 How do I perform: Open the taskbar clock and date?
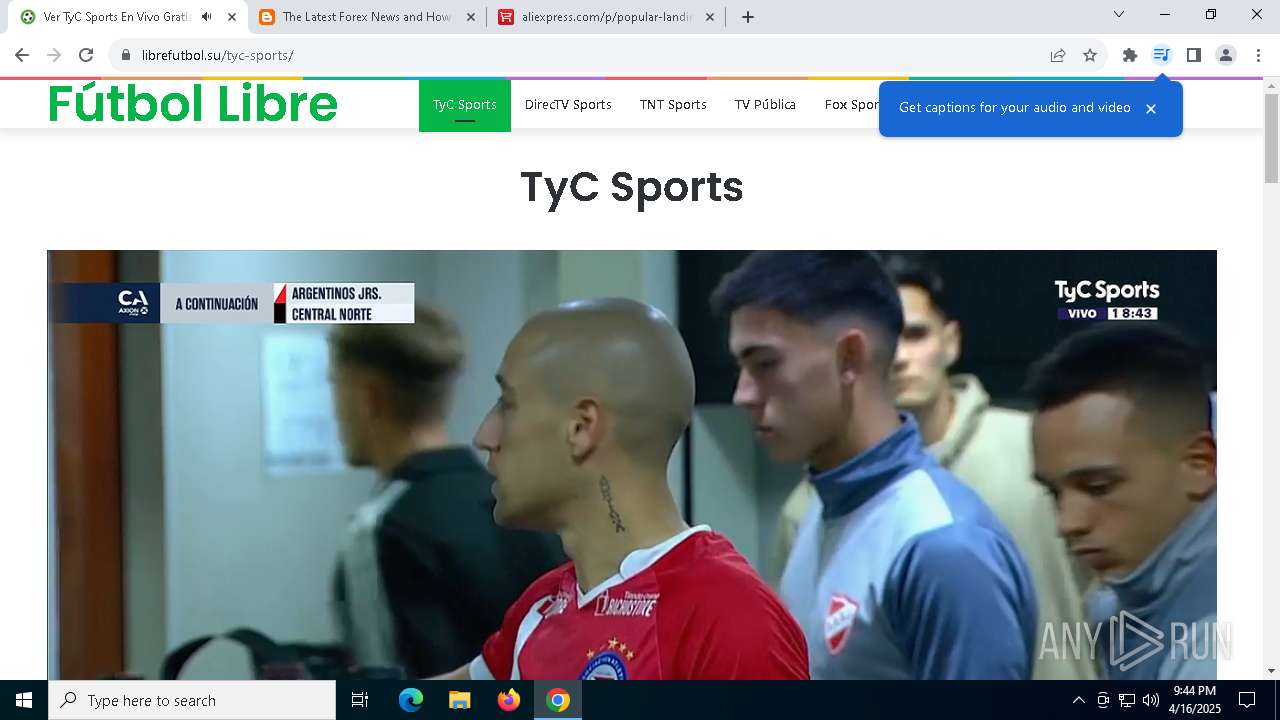1197,700
